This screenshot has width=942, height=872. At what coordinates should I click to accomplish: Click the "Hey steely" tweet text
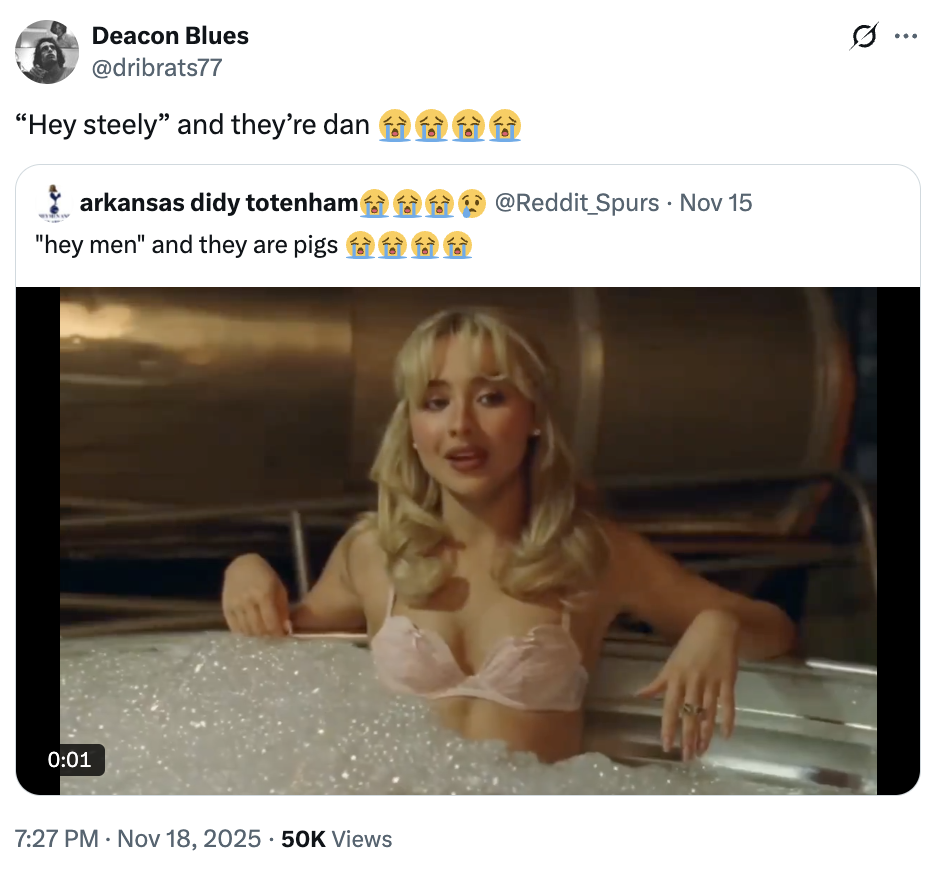[x=195, y=125]
